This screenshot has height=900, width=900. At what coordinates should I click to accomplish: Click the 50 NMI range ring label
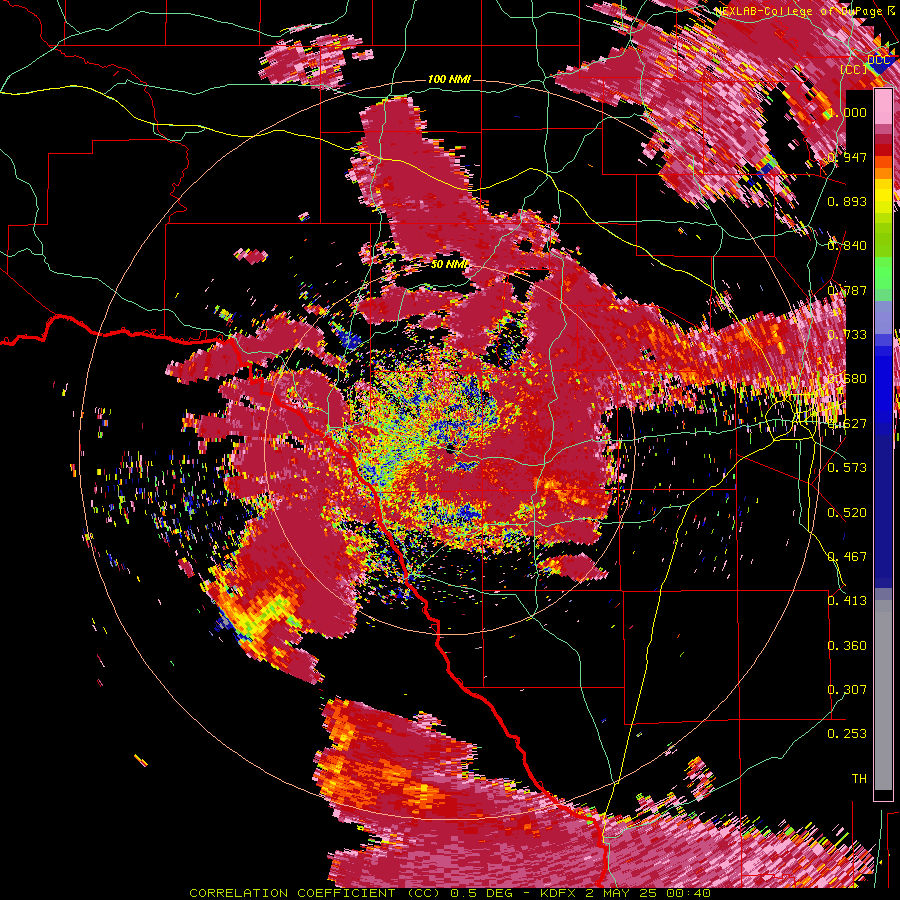coord(449,264)
